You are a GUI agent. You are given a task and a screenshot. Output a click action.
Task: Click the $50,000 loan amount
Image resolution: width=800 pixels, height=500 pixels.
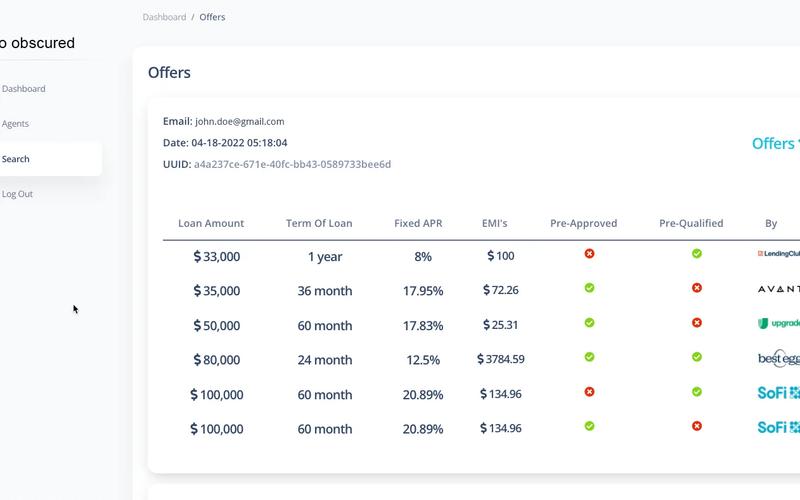point(216,326)
